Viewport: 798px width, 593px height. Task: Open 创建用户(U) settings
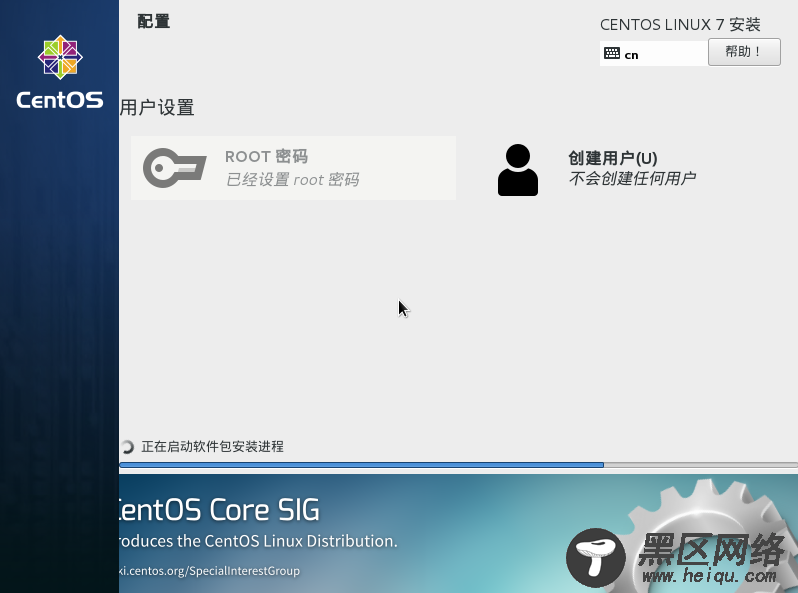tap(631, 169)
